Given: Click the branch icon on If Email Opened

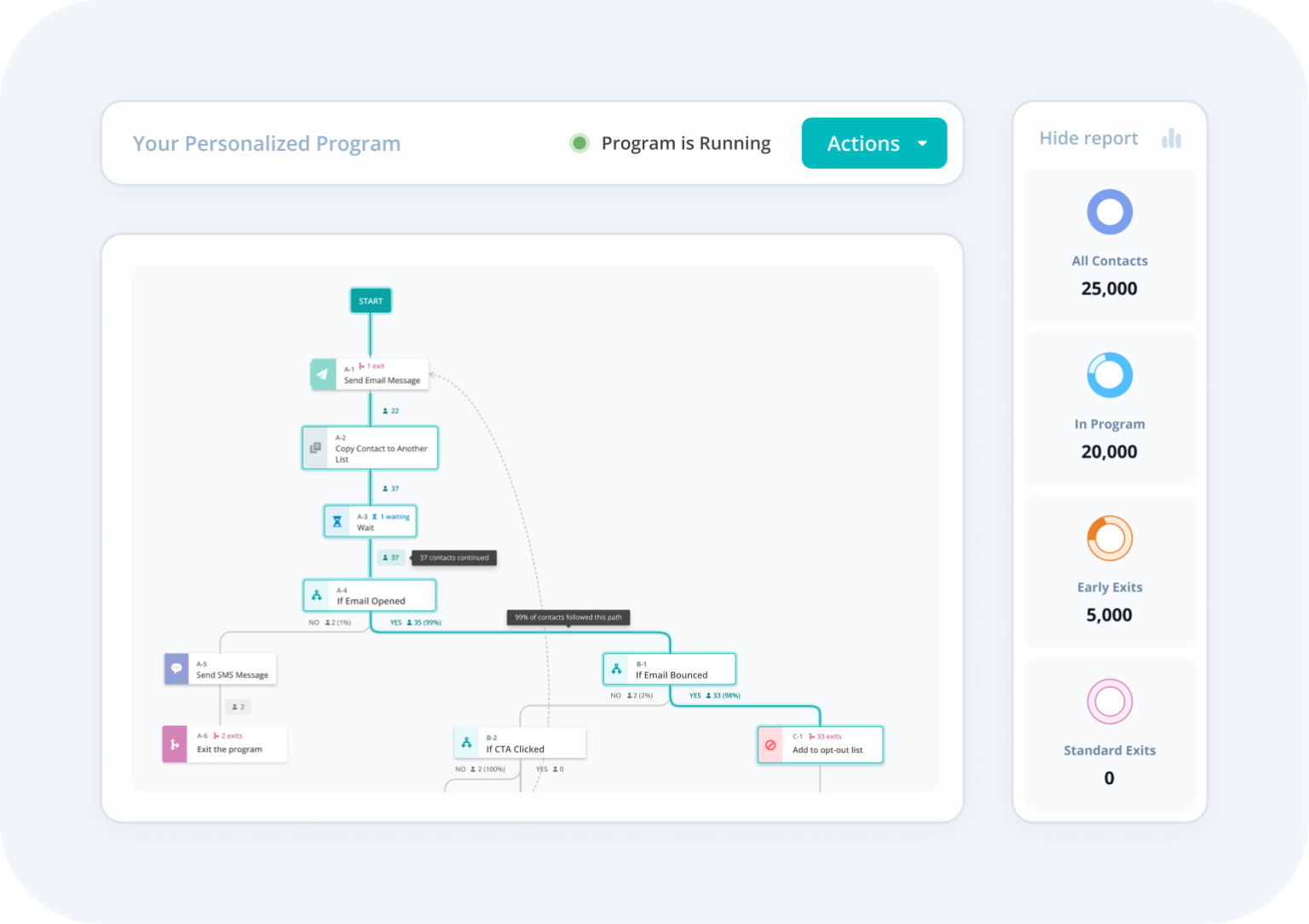Looking at the screenshot, I should tap(318, 594).
